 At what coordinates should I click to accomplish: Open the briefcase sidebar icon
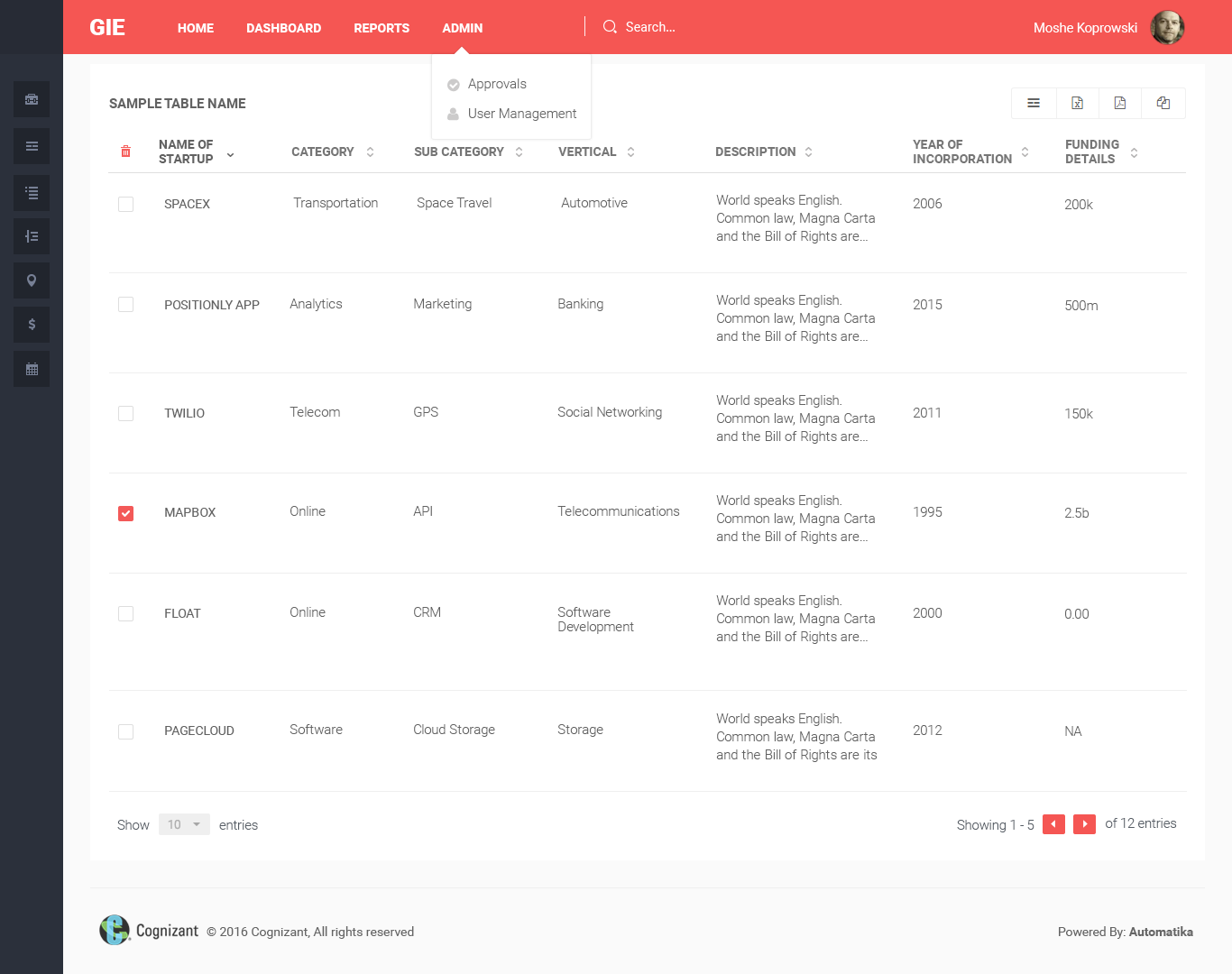32,99
